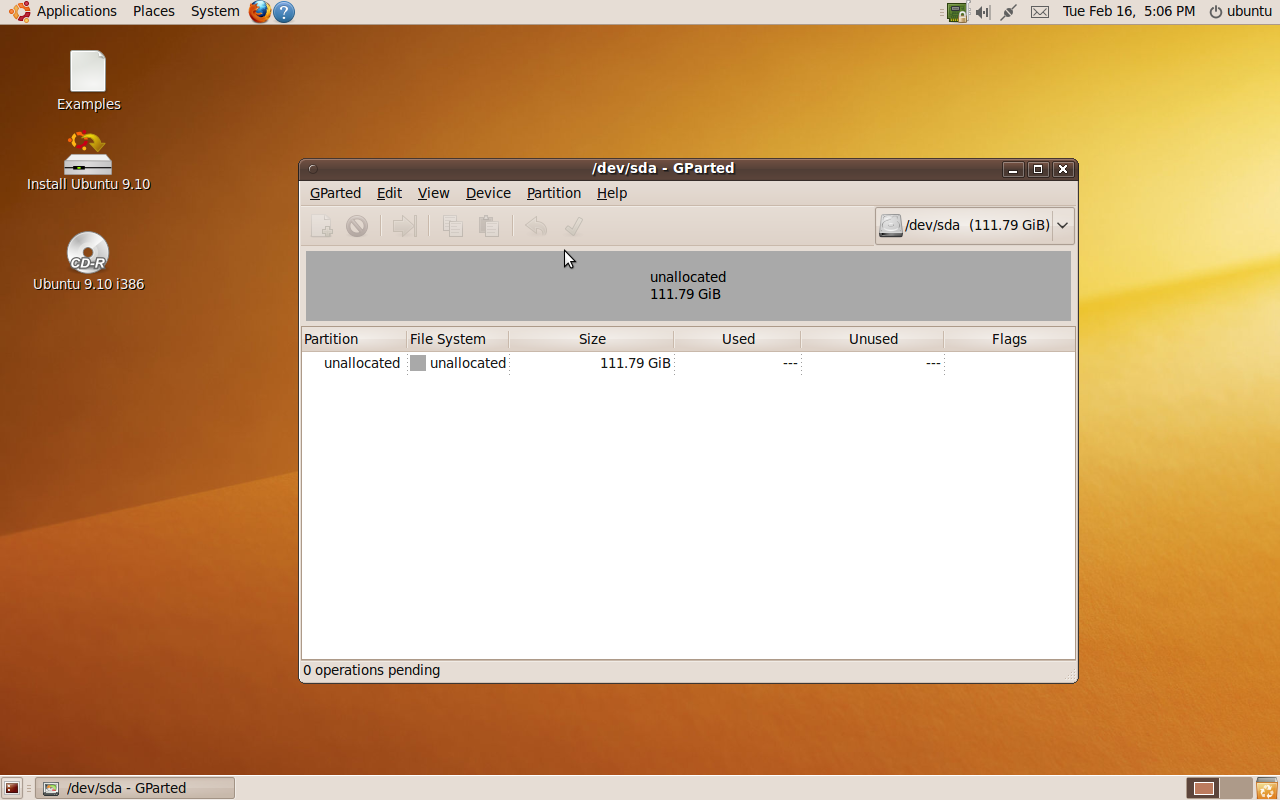Sort by the File System column header
The image size is (1280, 800).
click(458, 339)
